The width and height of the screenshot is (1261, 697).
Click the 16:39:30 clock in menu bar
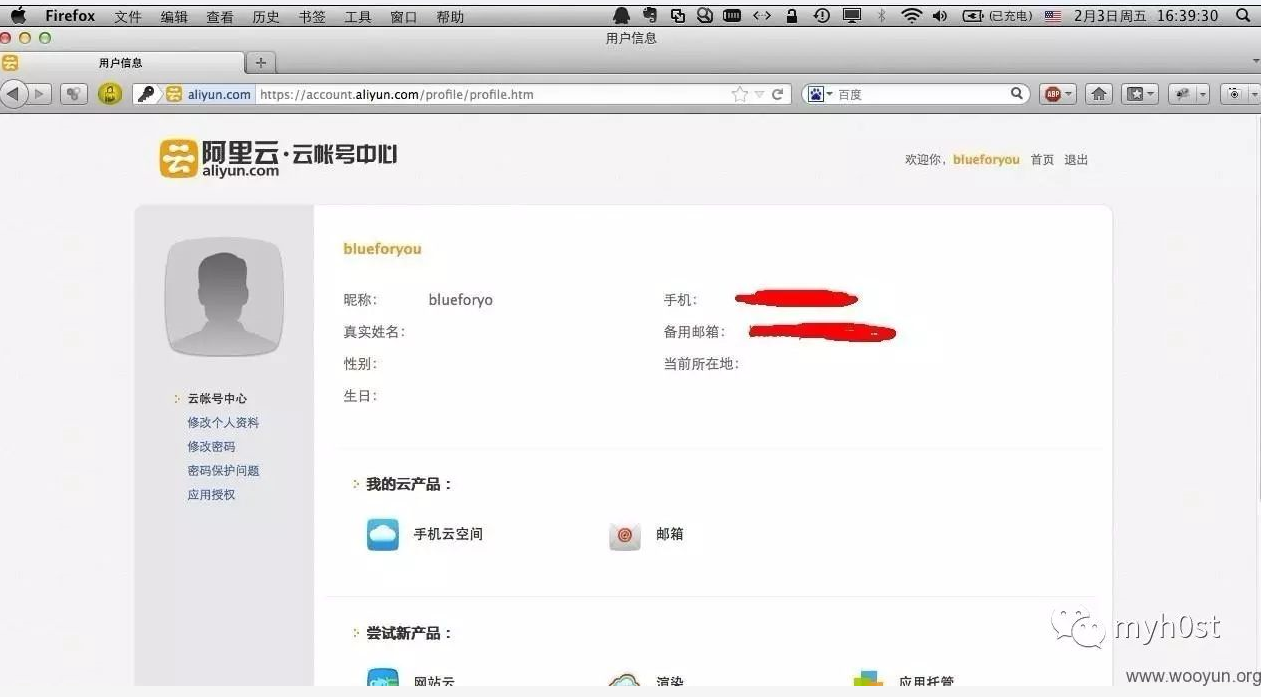(1187, 16)
